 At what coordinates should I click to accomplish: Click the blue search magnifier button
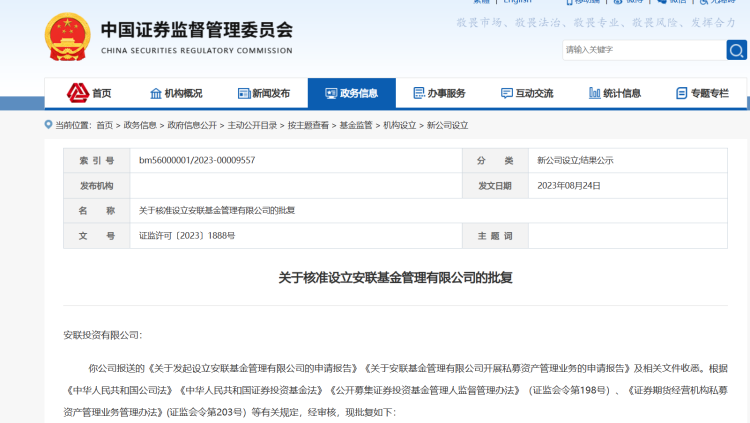coord(737,50)
